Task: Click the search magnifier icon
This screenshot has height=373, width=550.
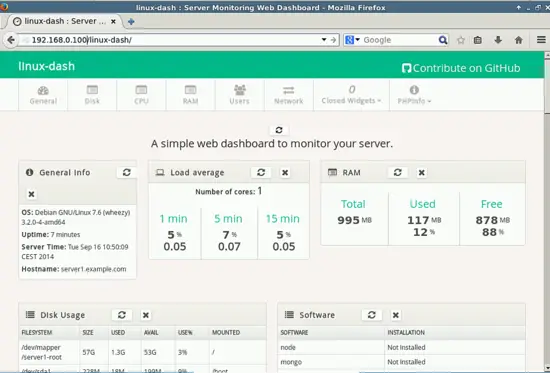Action: click(443, 40)
